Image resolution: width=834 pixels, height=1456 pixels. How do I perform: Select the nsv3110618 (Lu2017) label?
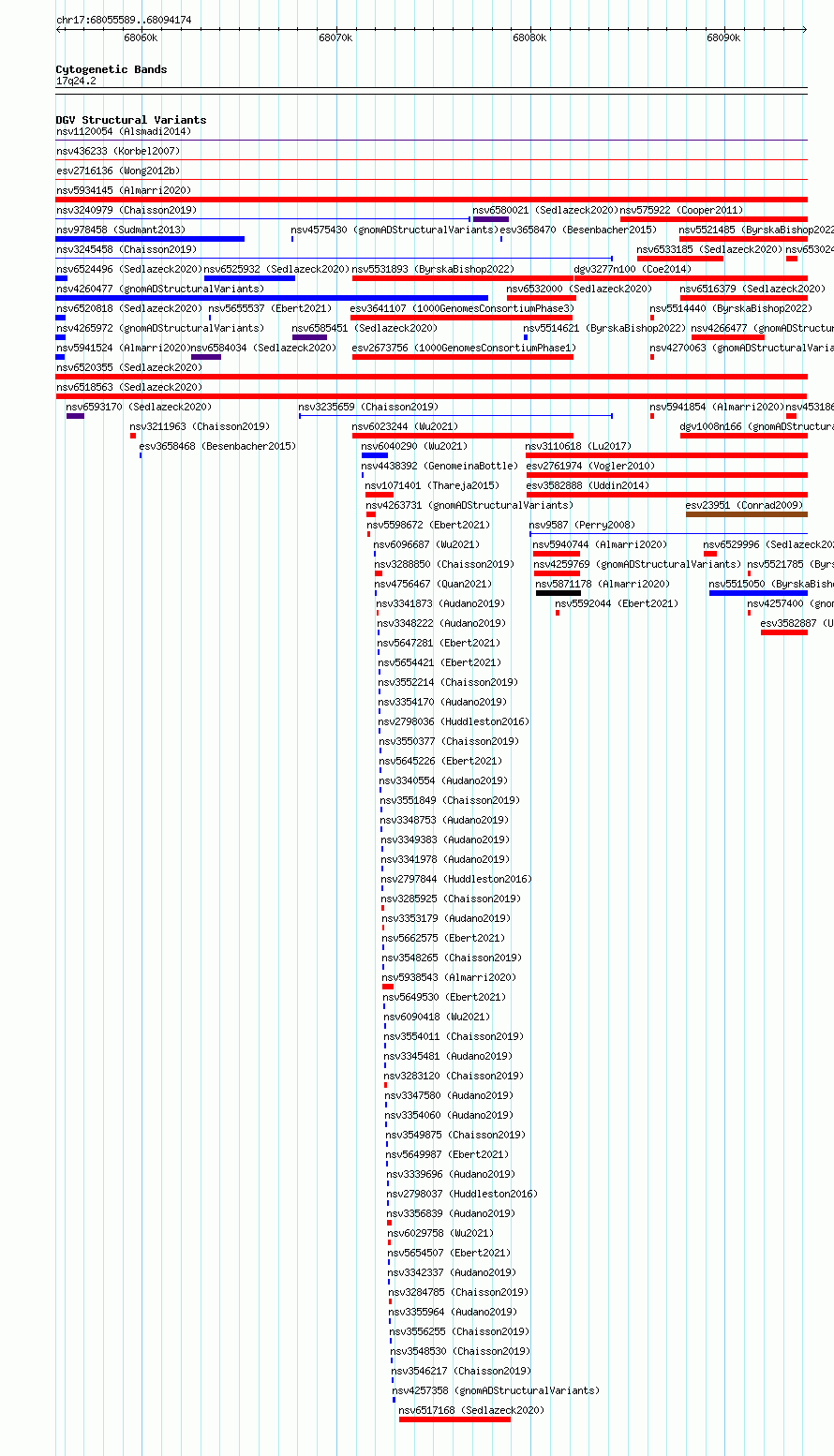pos(578,446)
